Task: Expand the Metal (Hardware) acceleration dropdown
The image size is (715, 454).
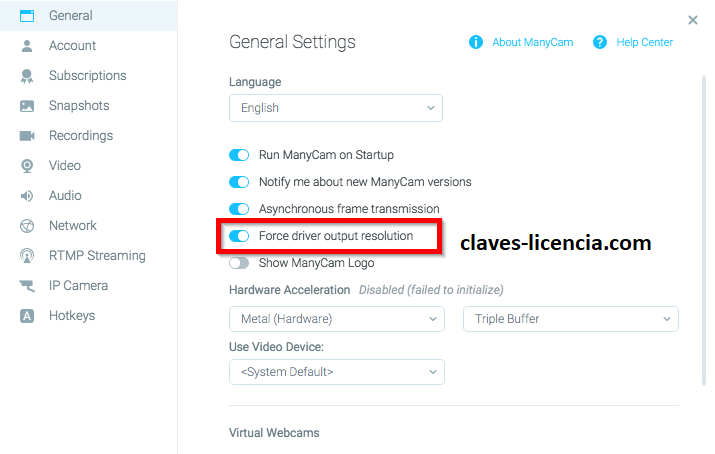Action: click(336, 319)
